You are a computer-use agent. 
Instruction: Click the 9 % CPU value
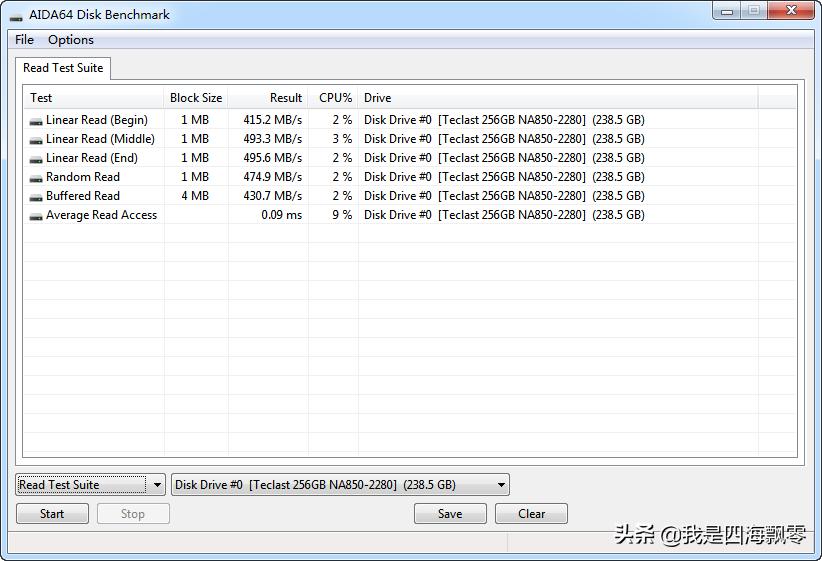tap(342, 215)
